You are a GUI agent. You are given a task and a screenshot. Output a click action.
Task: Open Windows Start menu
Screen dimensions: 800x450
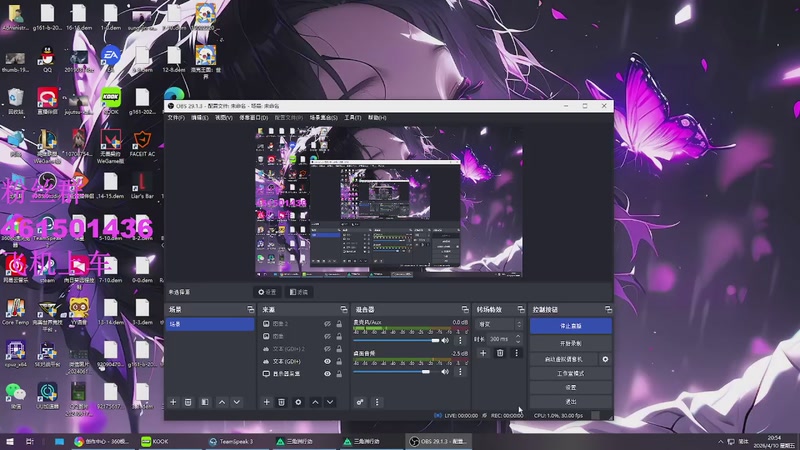pyautogui.click(x=10, y=441)
